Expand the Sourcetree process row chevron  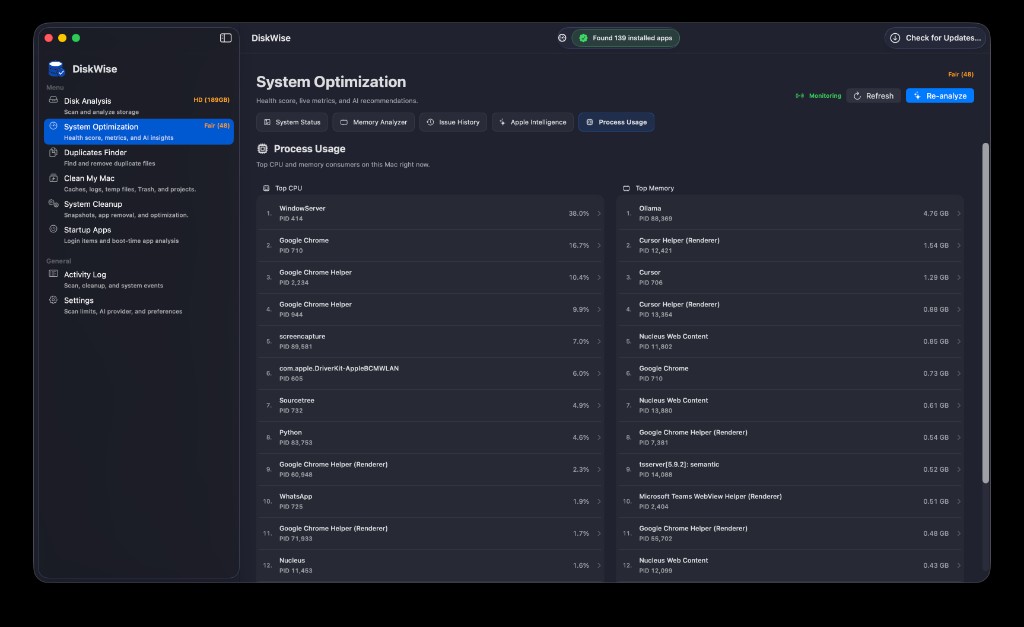599,406
